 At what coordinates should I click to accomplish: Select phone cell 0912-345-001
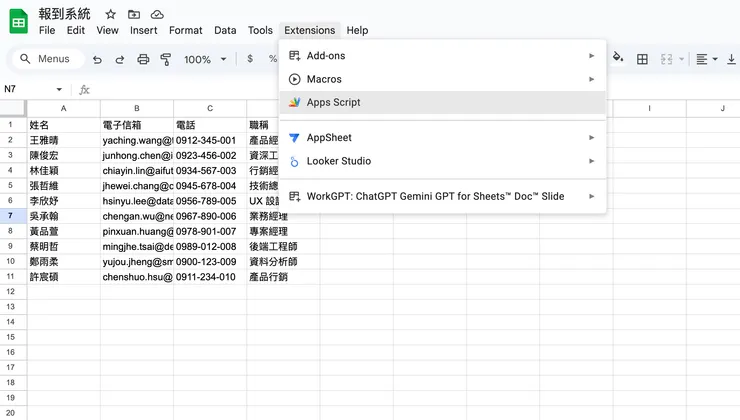click(x=210, y=141)
